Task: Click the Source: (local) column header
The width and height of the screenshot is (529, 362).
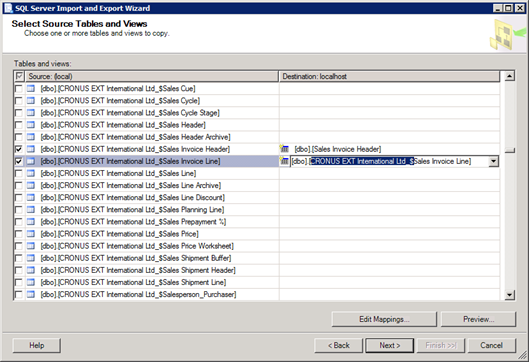Action: 152,76
